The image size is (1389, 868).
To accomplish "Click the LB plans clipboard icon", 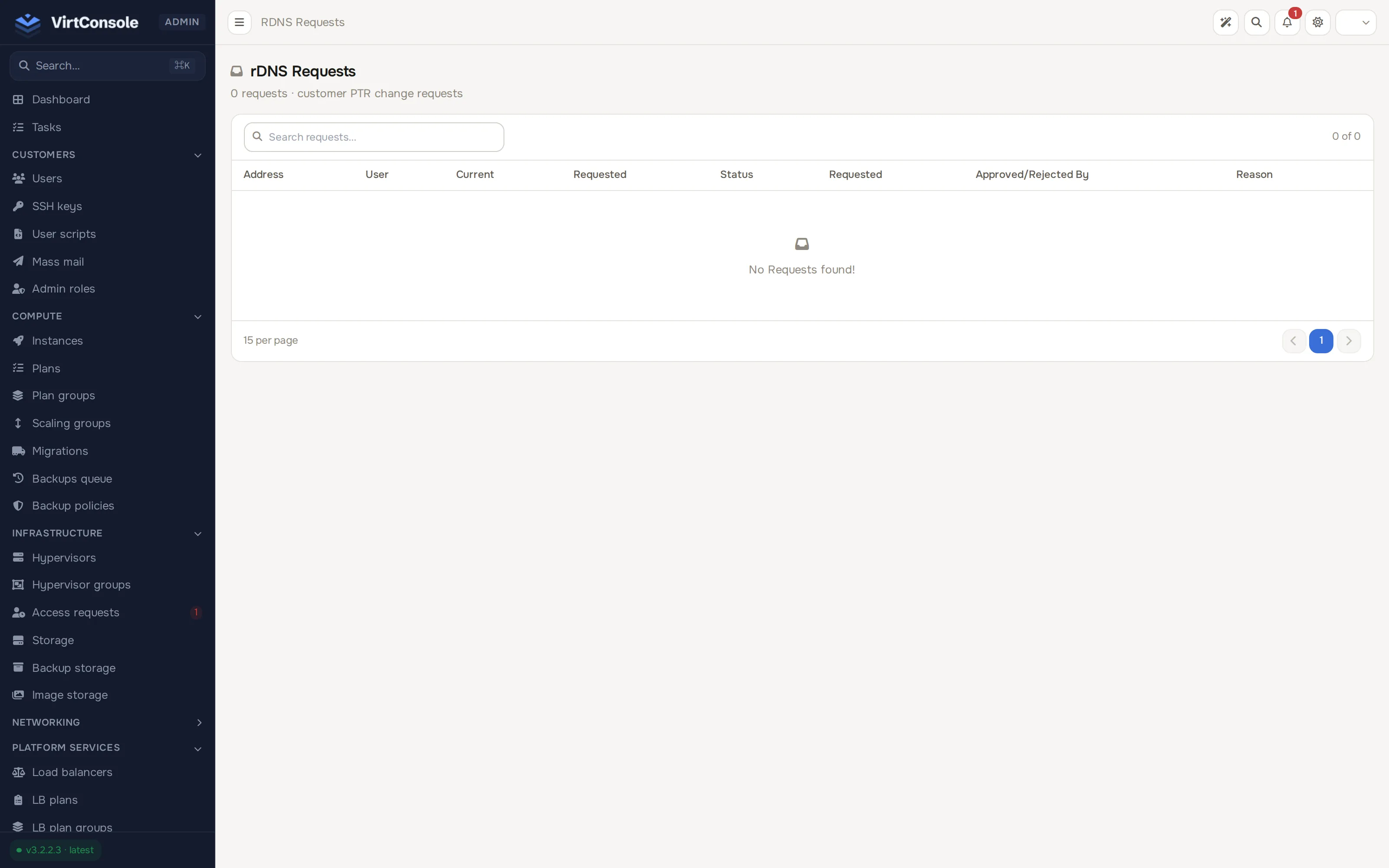I will click(x=18, y=800).
